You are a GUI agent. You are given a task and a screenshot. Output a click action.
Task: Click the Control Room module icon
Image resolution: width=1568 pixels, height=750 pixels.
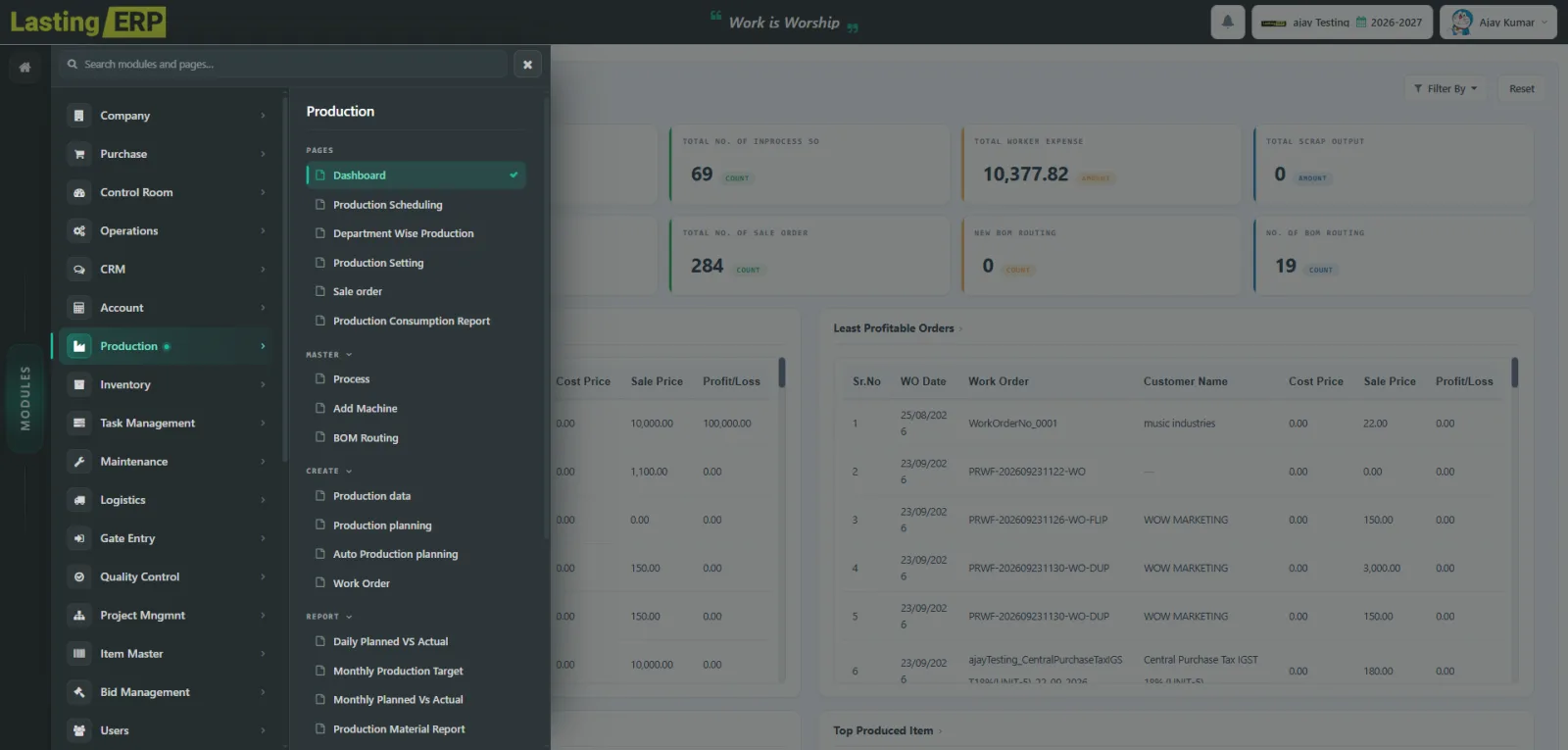pyautogui.click(x=79, y=192)
